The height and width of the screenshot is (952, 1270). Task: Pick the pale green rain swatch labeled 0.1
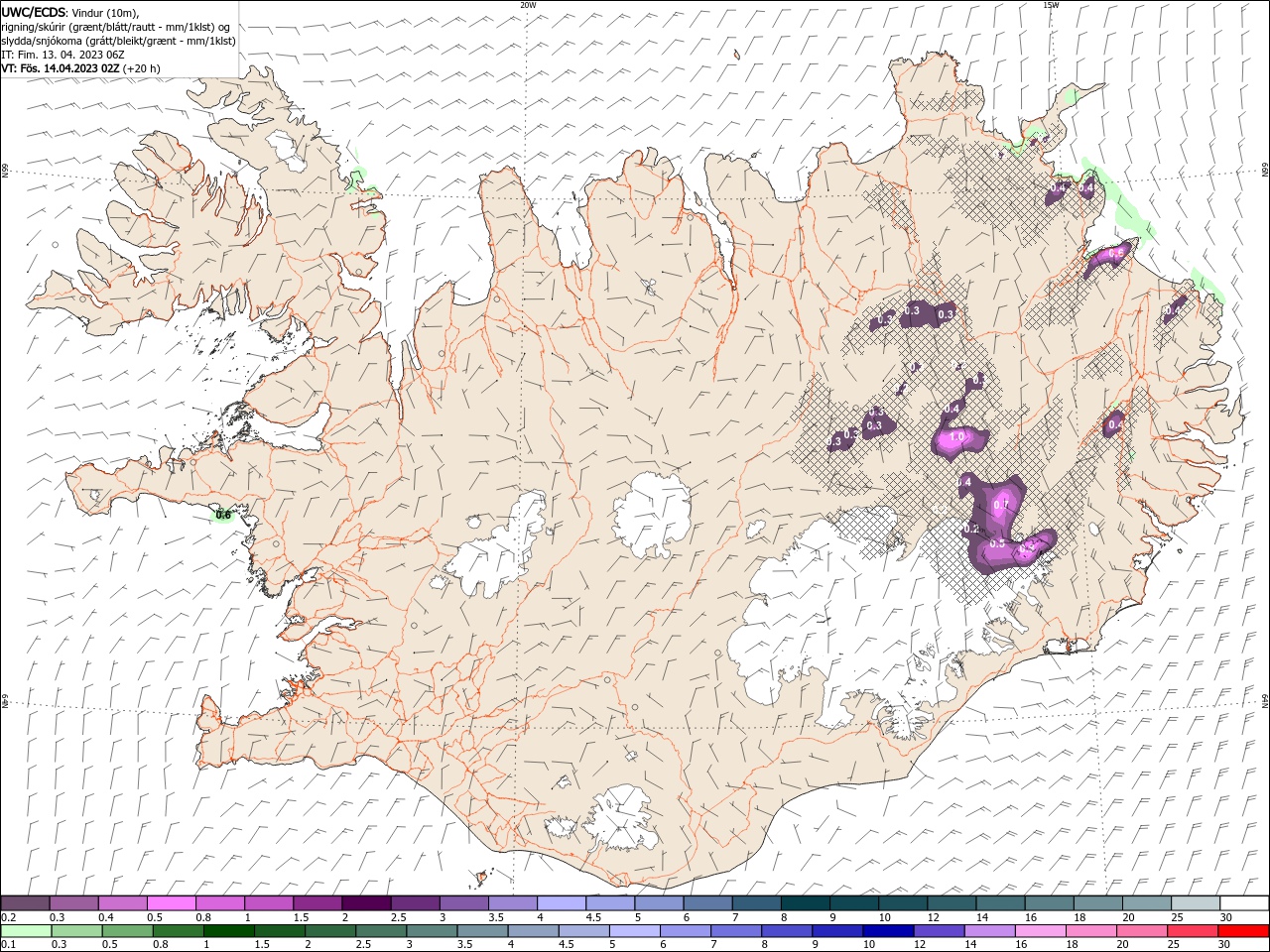[26, 931]
